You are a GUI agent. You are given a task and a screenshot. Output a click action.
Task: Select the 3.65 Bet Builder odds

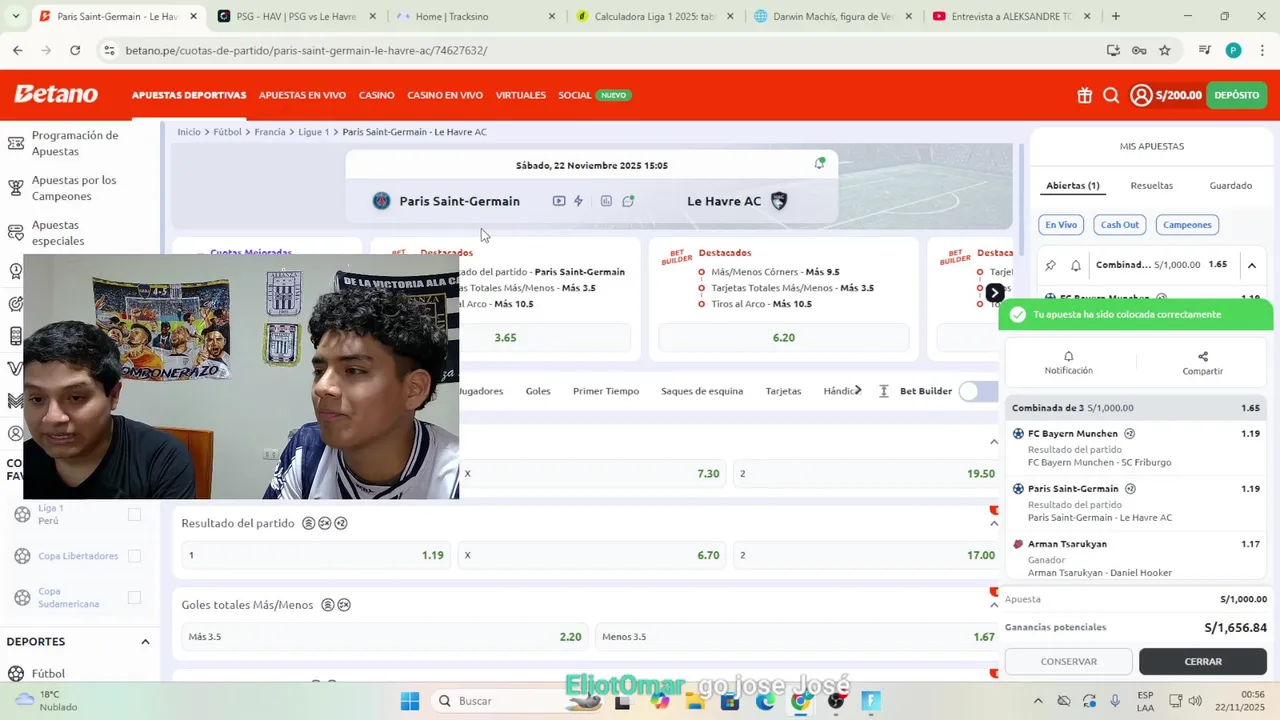pyautogui.click(x=506, y=338)
